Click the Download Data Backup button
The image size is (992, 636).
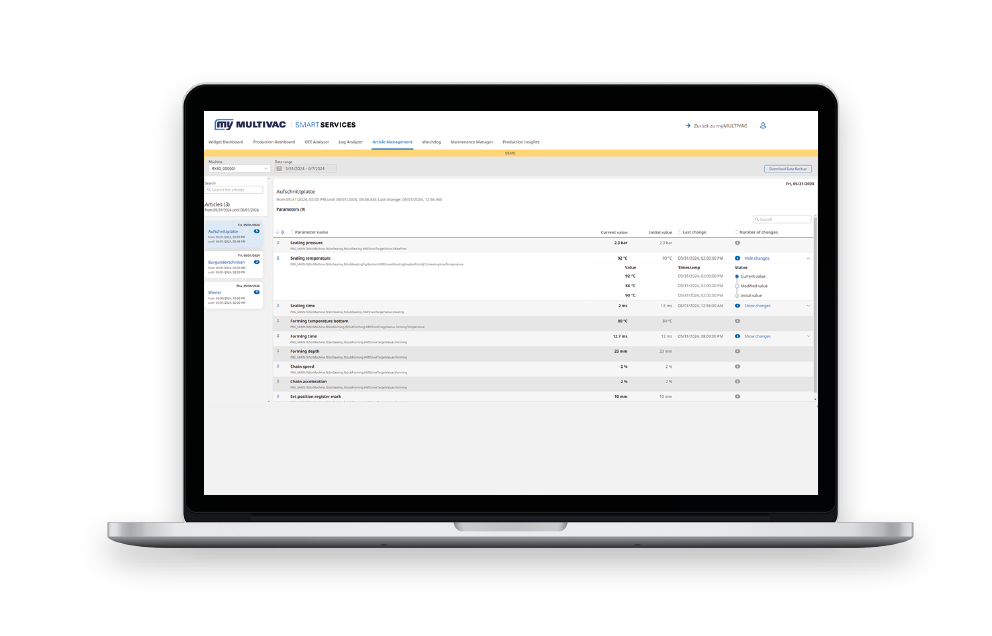[x=788, y=169]
